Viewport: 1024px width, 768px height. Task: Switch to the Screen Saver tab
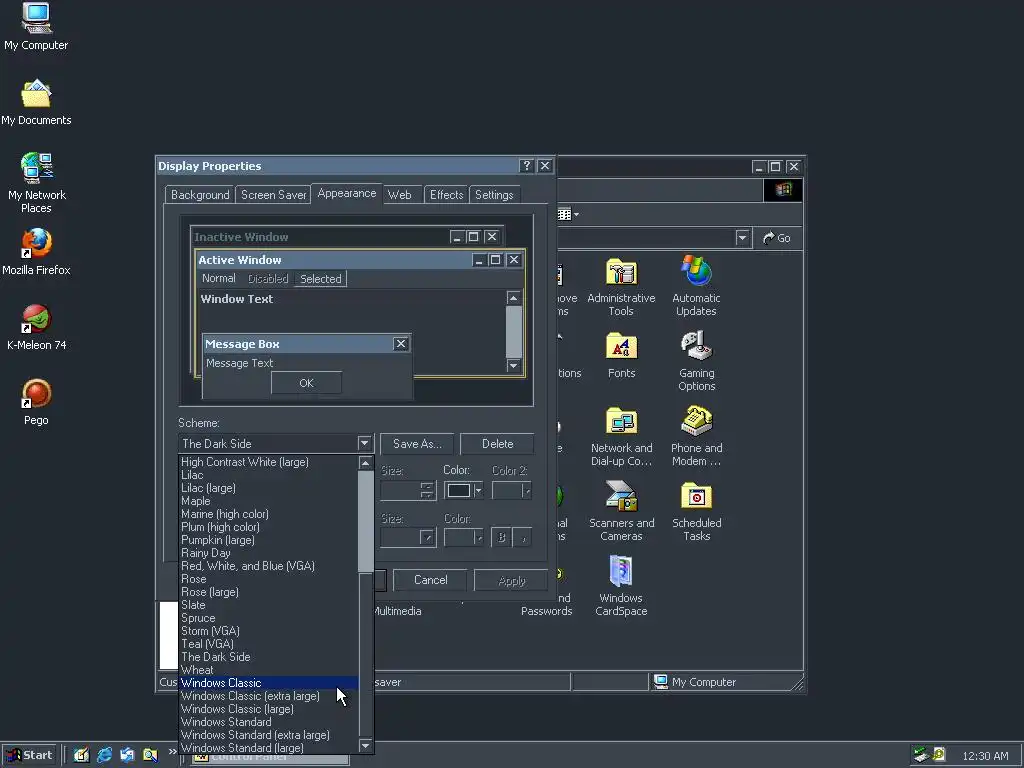point(274,195)
